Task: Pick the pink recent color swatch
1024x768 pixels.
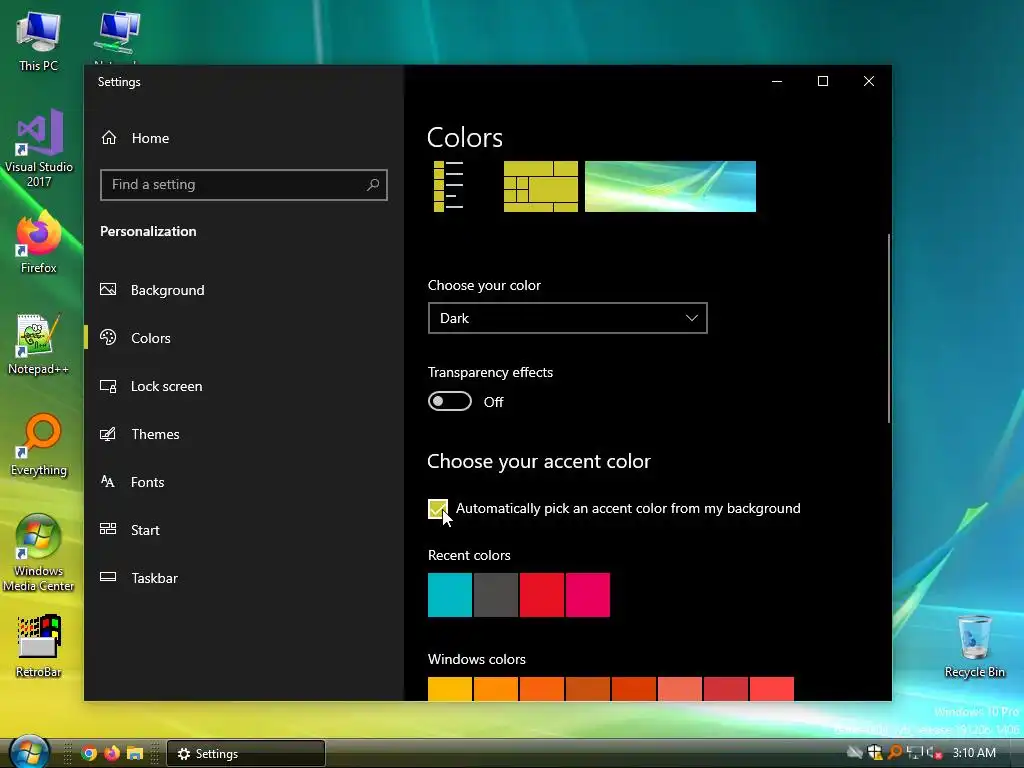Action: click(588, 595)
